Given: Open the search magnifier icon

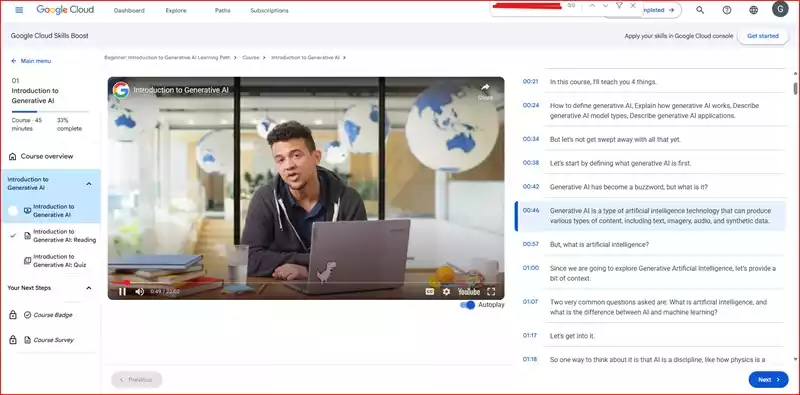Looking at the screenshot, I should pos(700,10).
